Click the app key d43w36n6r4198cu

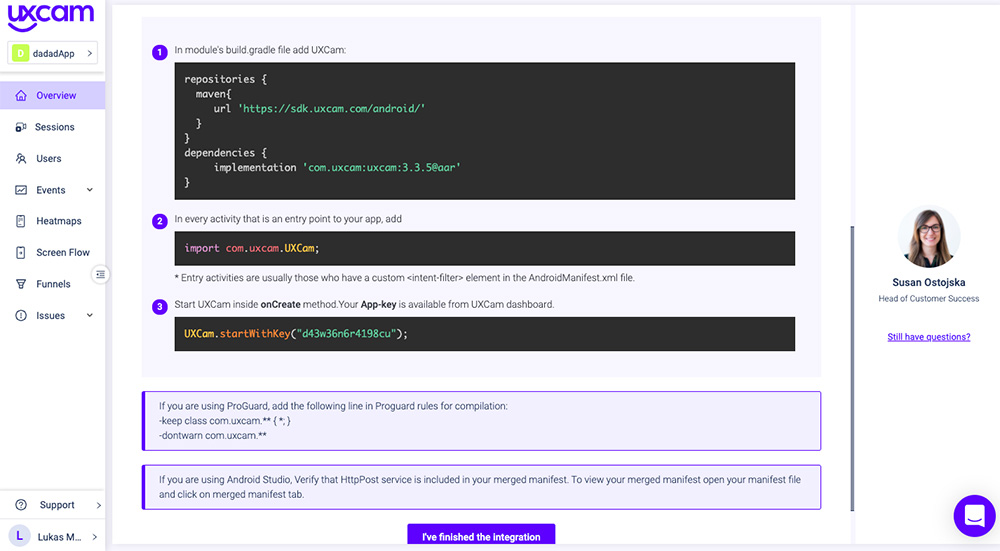[x=346, y=334]
